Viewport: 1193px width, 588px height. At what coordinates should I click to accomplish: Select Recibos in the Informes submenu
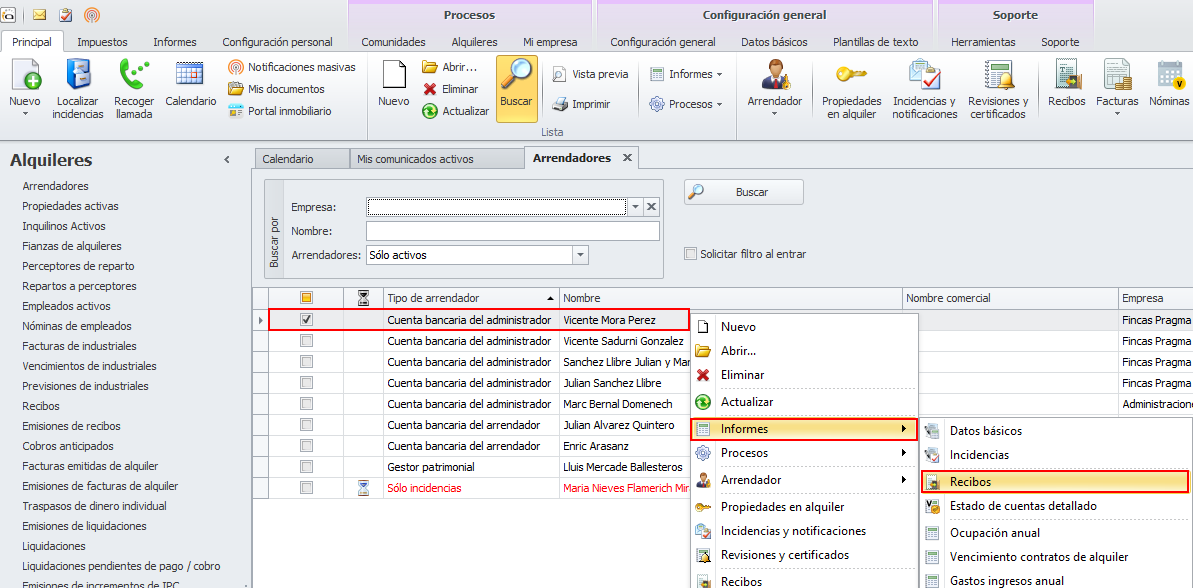click(x=1055, y=481)
